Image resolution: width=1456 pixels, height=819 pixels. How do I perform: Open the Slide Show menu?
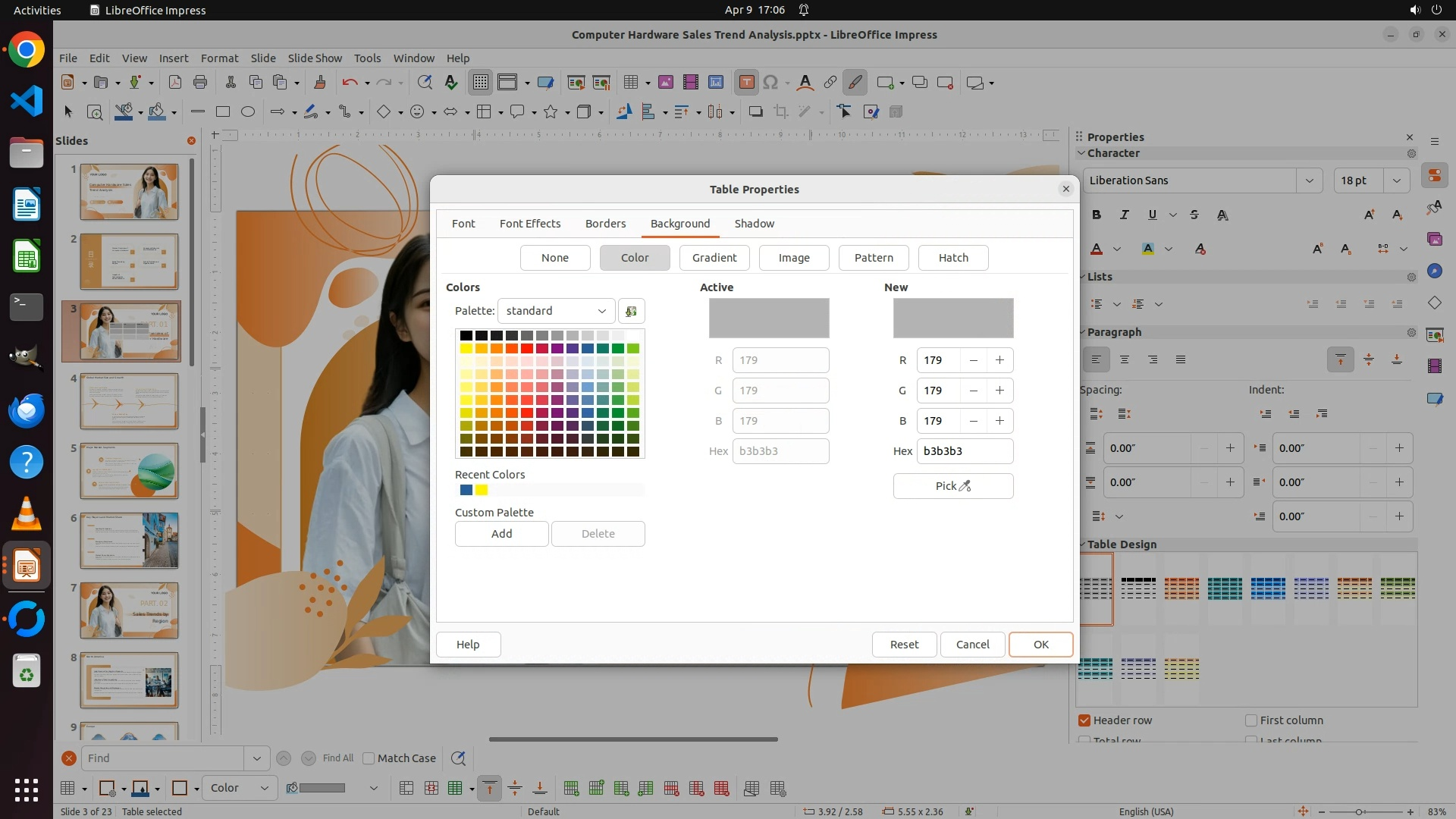[x=315, y=58]
